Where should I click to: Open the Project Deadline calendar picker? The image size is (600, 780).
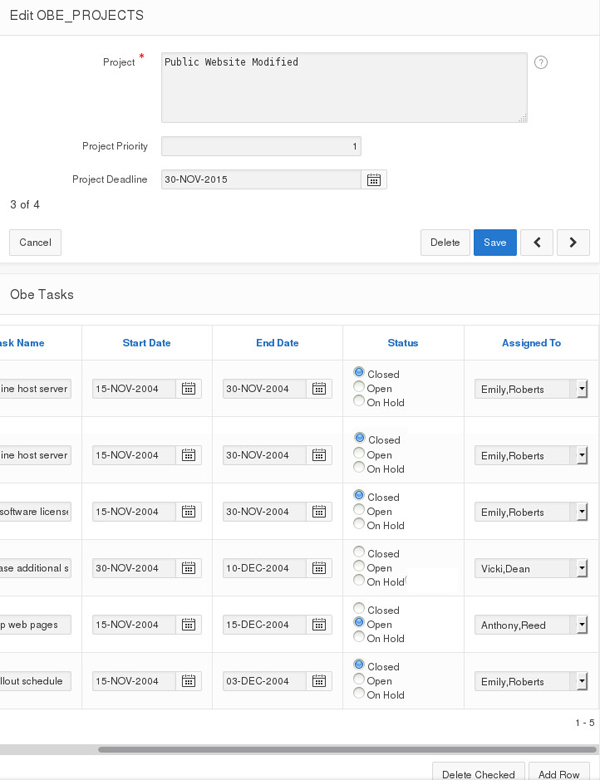(374, 180)
